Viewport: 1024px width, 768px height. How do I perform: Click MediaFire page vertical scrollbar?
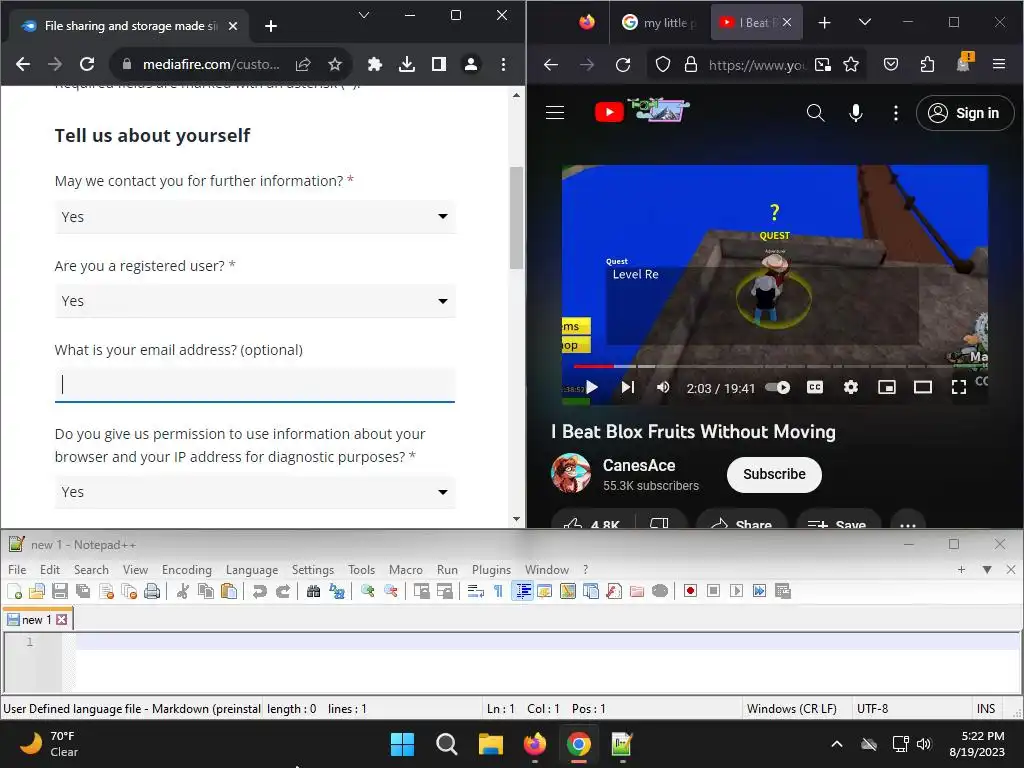[516, 217]
